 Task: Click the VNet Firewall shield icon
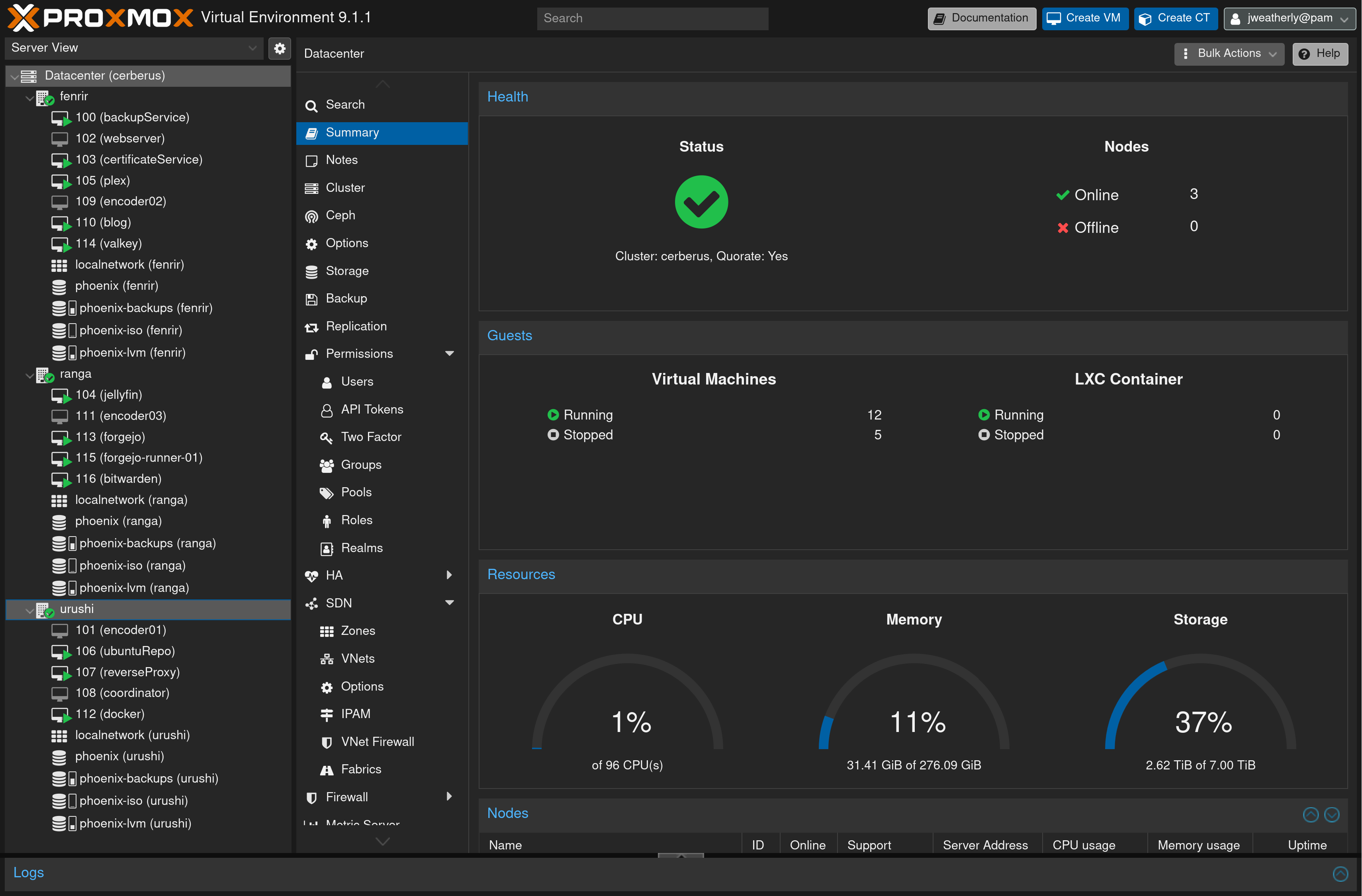coord(327,742)
